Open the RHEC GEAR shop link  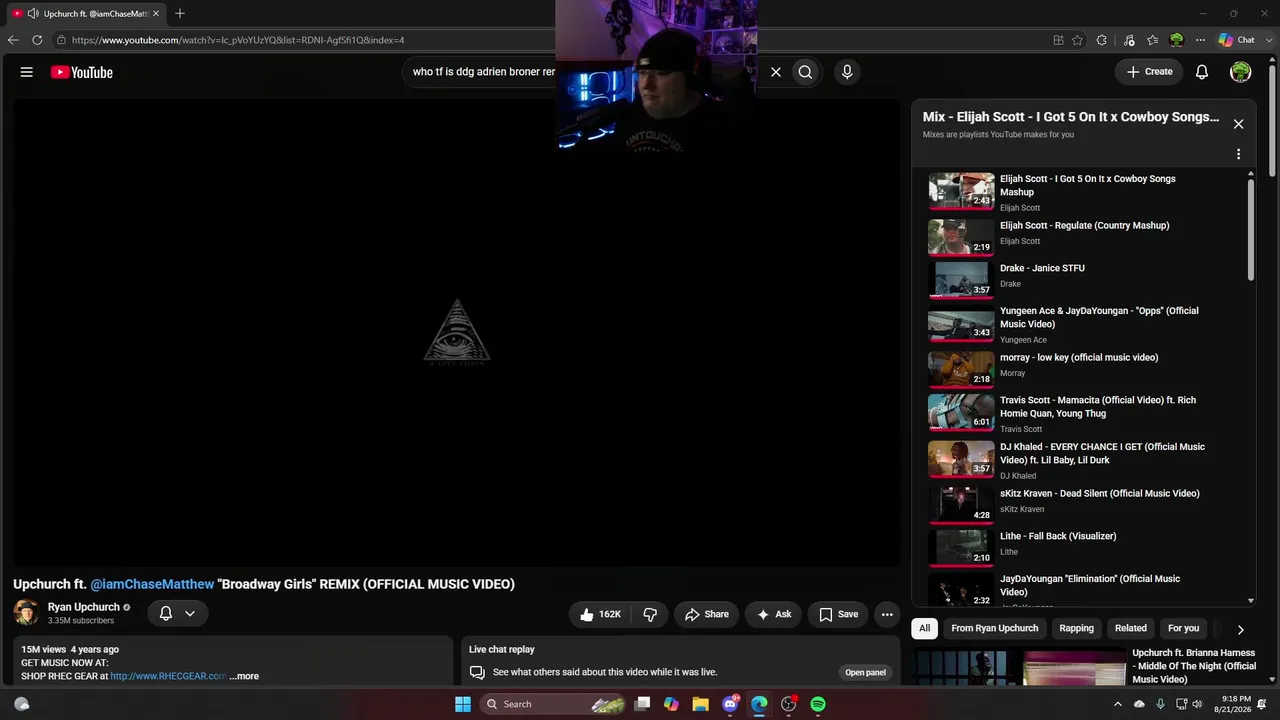(168, 676)
